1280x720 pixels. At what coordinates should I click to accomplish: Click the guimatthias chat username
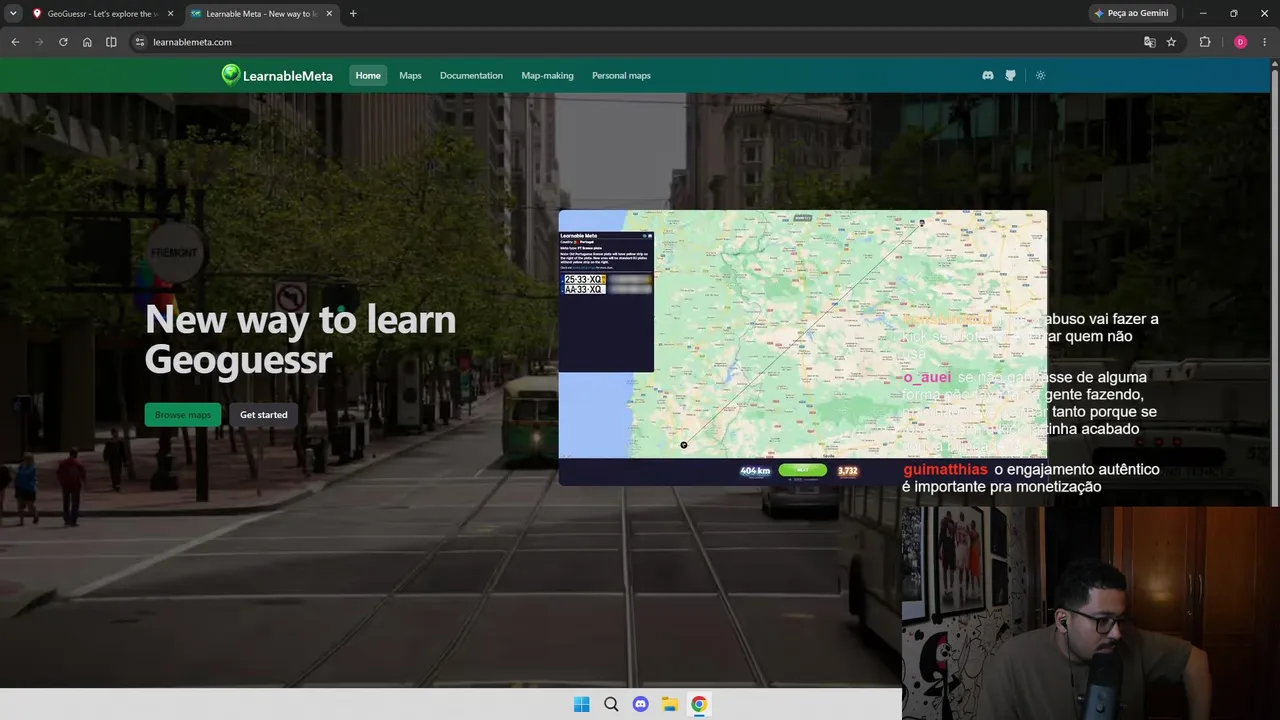[x=945, y=470]
